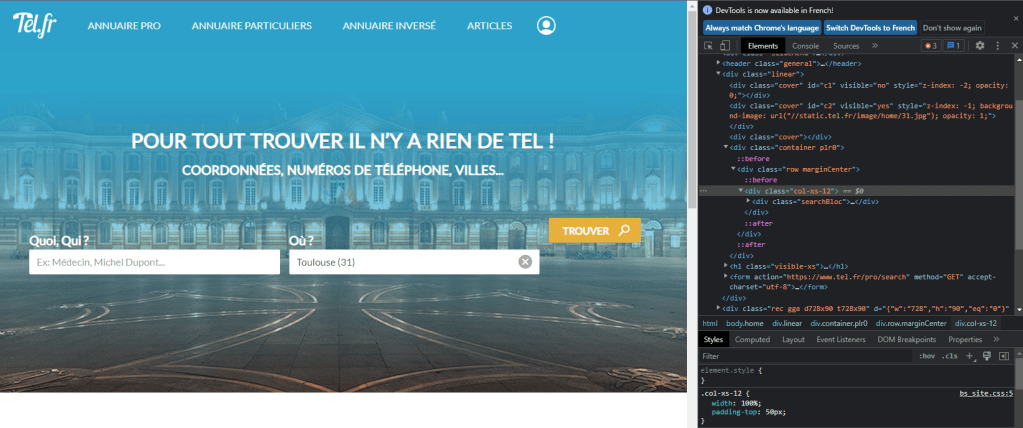This screenshot has width=1023, height=428.
Task: Toggle the :hov element state panel
Action: 927,356
